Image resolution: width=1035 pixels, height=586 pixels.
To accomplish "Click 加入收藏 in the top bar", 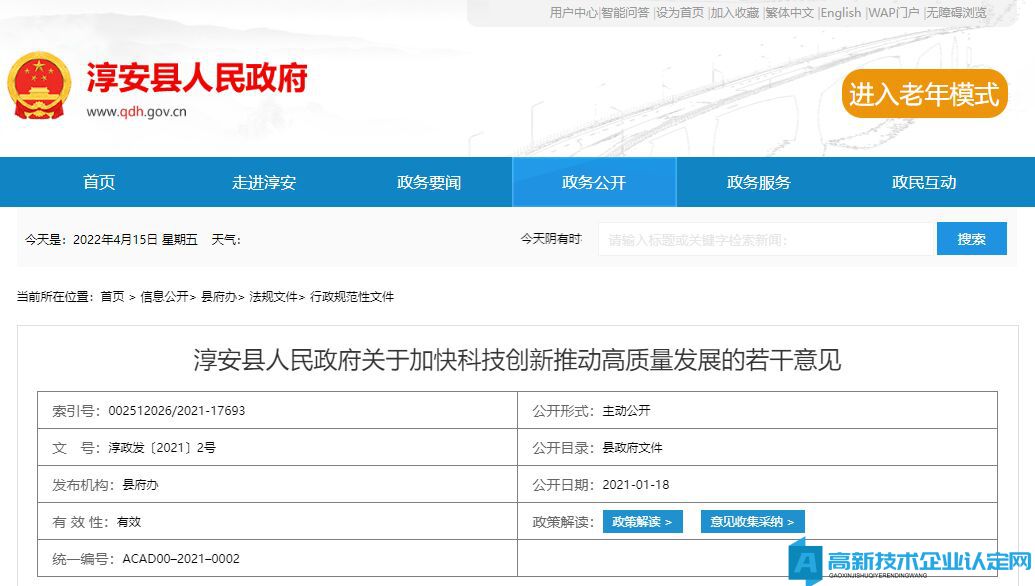I will point(735,13).
